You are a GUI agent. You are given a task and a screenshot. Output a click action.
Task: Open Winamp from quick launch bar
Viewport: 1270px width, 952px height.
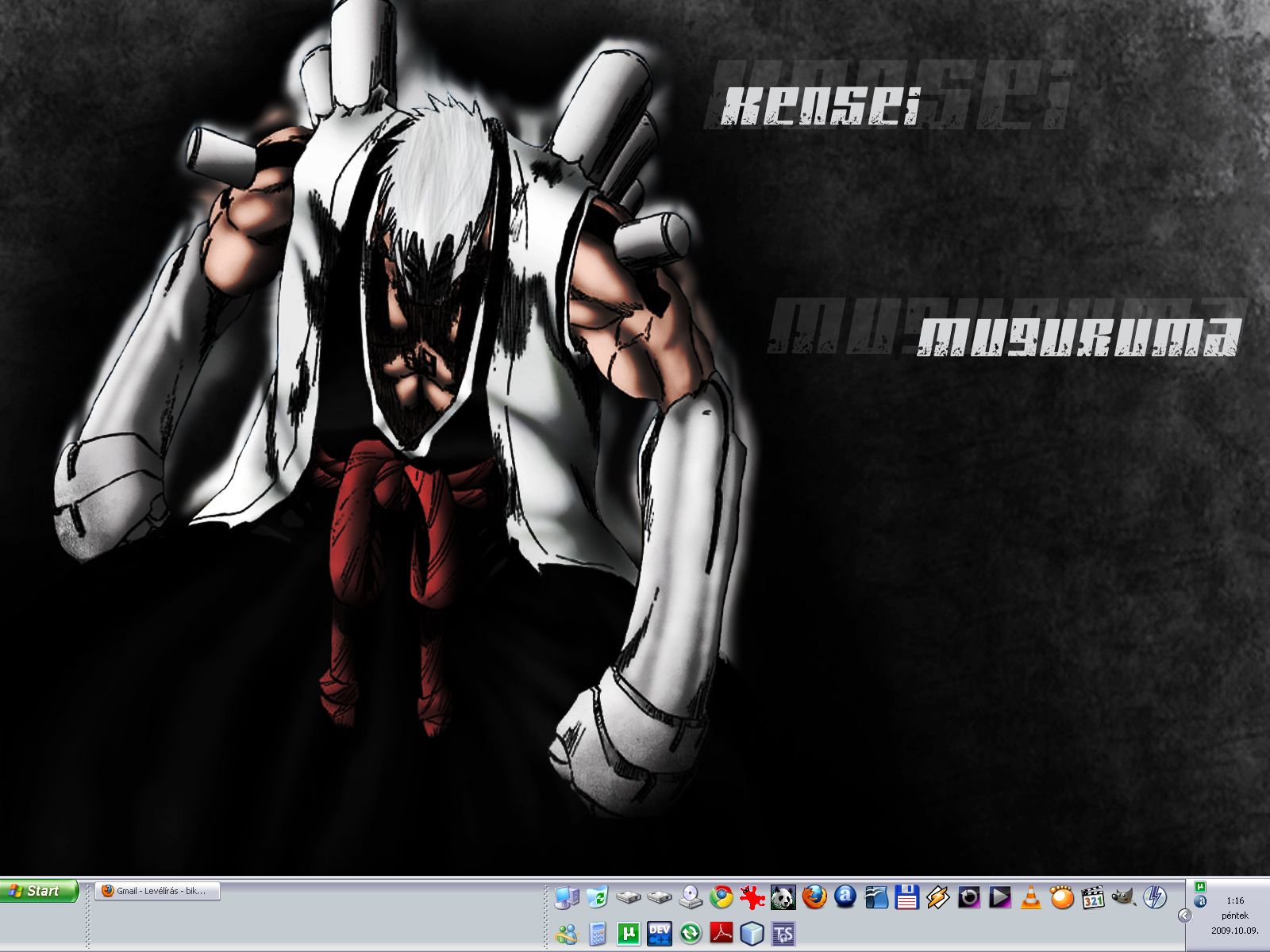(937, 897)
